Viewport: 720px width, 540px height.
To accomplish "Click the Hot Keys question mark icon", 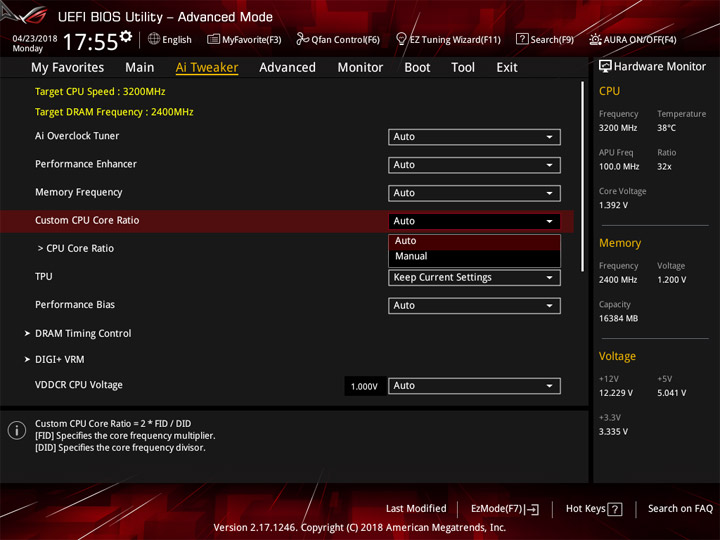I will (x=614, y=509).
